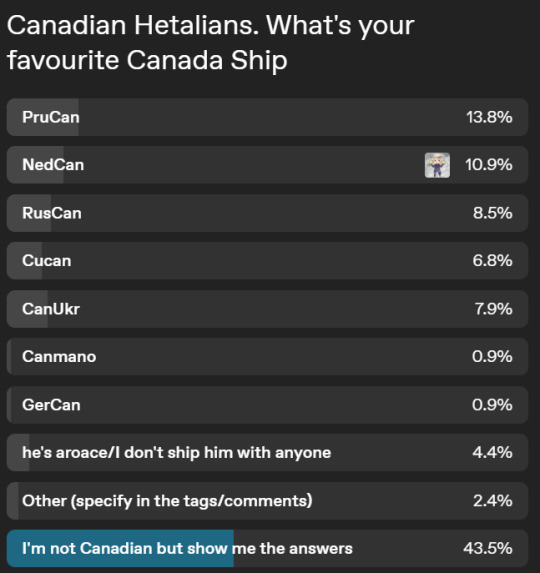
Task: Pick the Cucan poll option
Action: tap(267, 261)
